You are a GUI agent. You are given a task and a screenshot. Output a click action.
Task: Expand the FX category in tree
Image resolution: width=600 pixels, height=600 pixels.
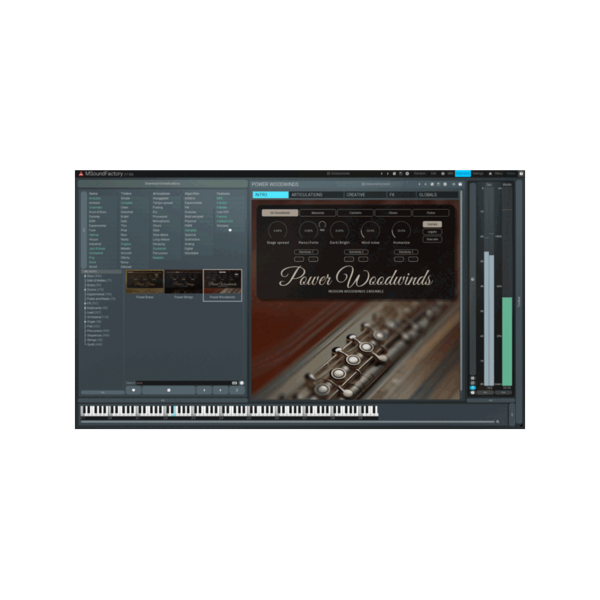point(85,303)
